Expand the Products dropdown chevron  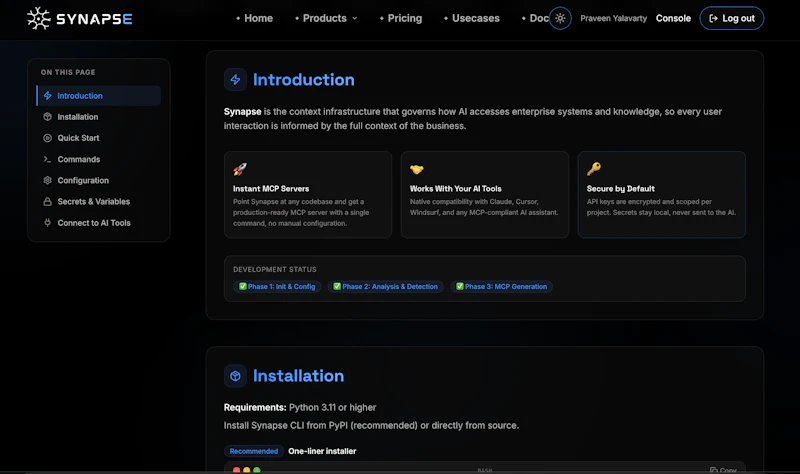355,18
